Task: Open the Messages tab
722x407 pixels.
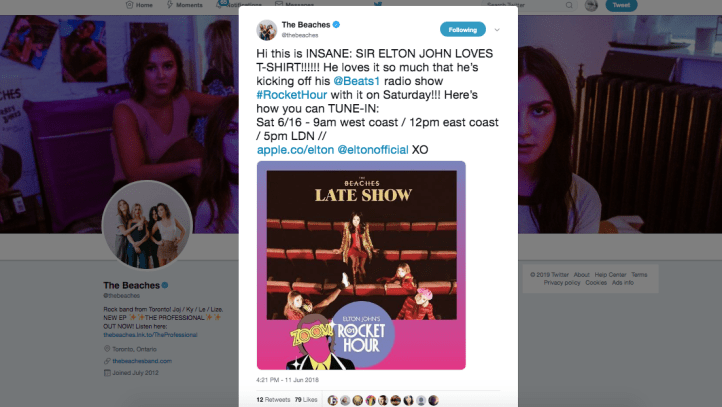Action: [x=295, y=4]
